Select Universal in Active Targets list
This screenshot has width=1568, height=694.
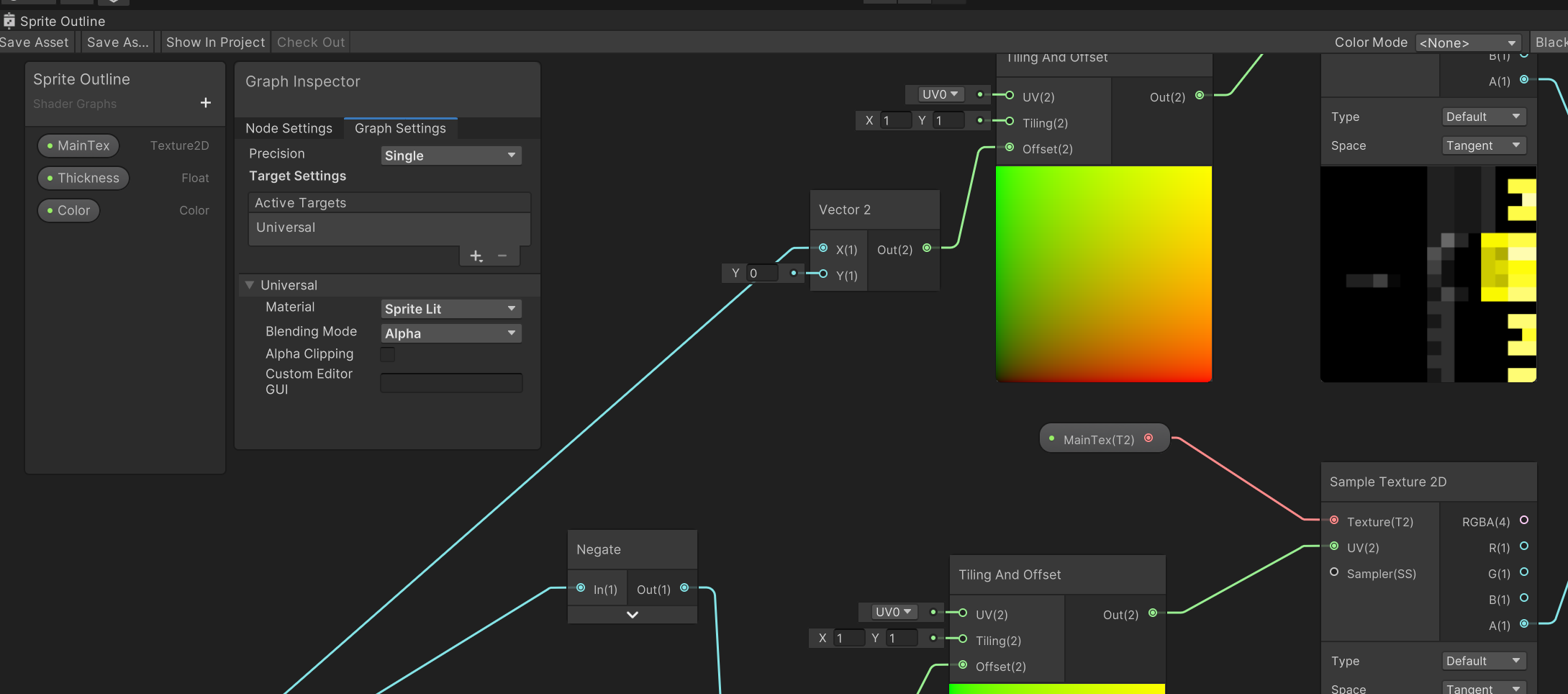pyautogui.click(x=389, y=227)
